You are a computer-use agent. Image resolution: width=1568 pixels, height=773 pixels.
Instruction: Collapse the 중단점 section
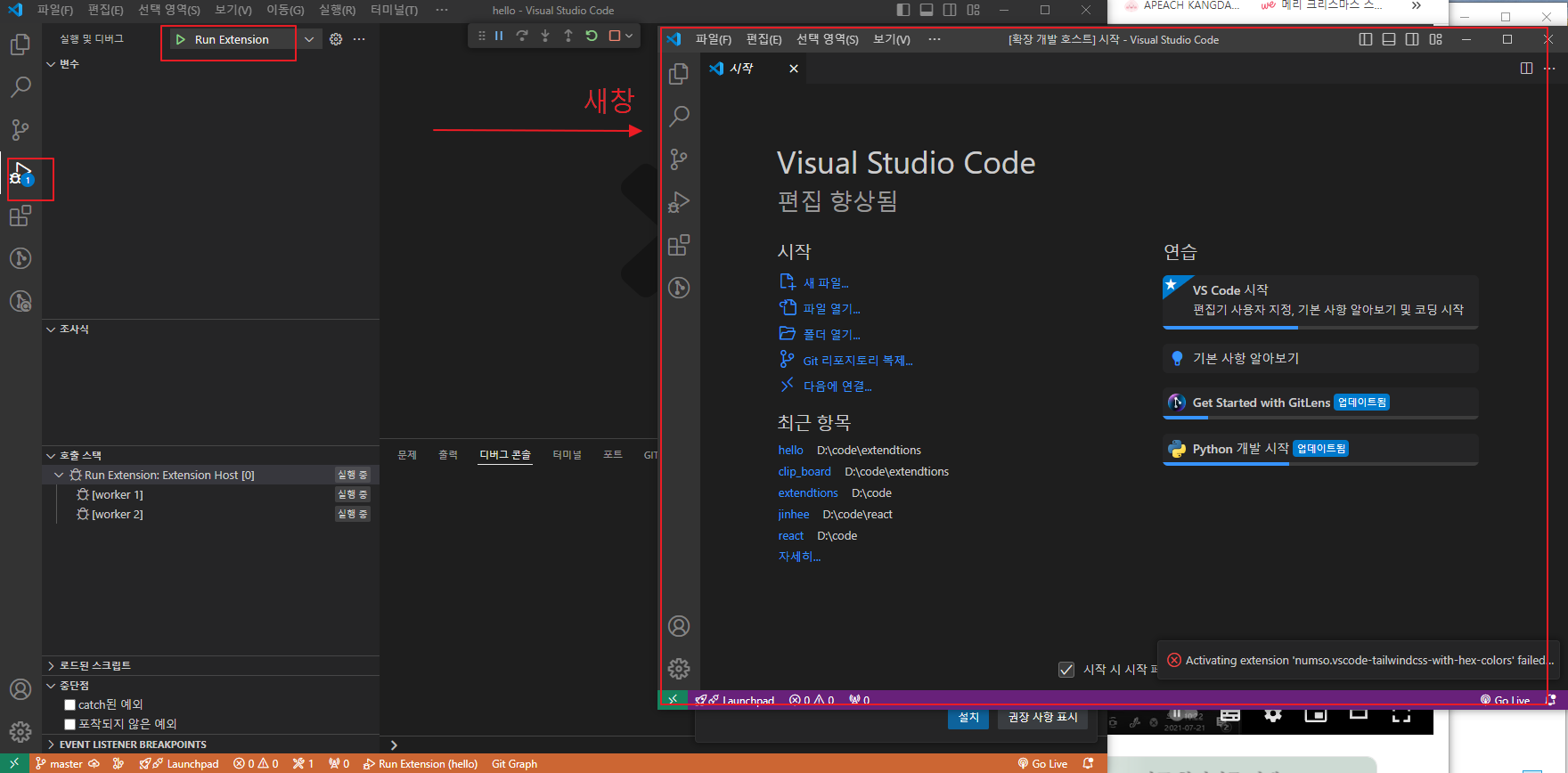click(210, 686)
